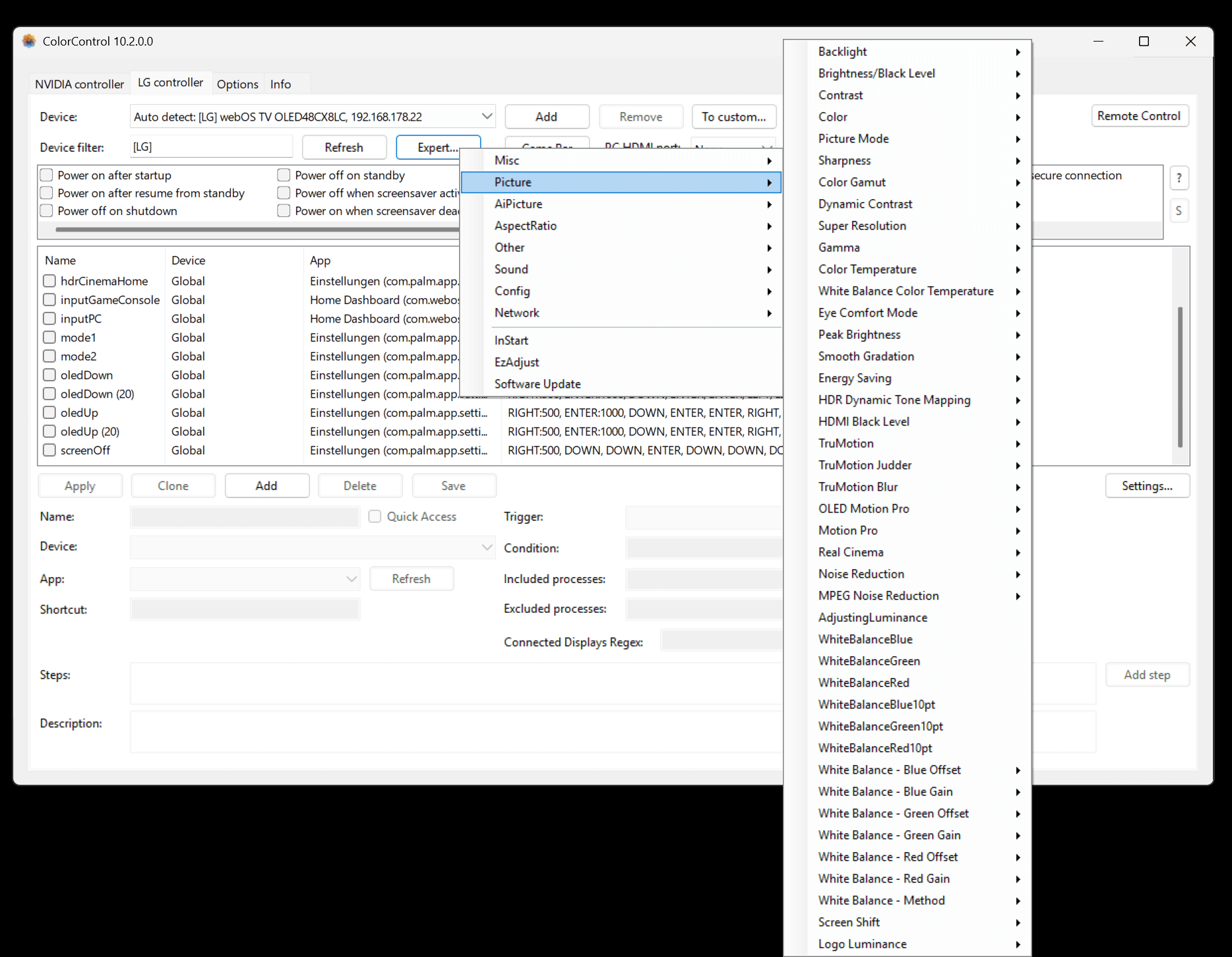
Task: Select the AdjustingLuminance menu item
Action: pos(908,617)
